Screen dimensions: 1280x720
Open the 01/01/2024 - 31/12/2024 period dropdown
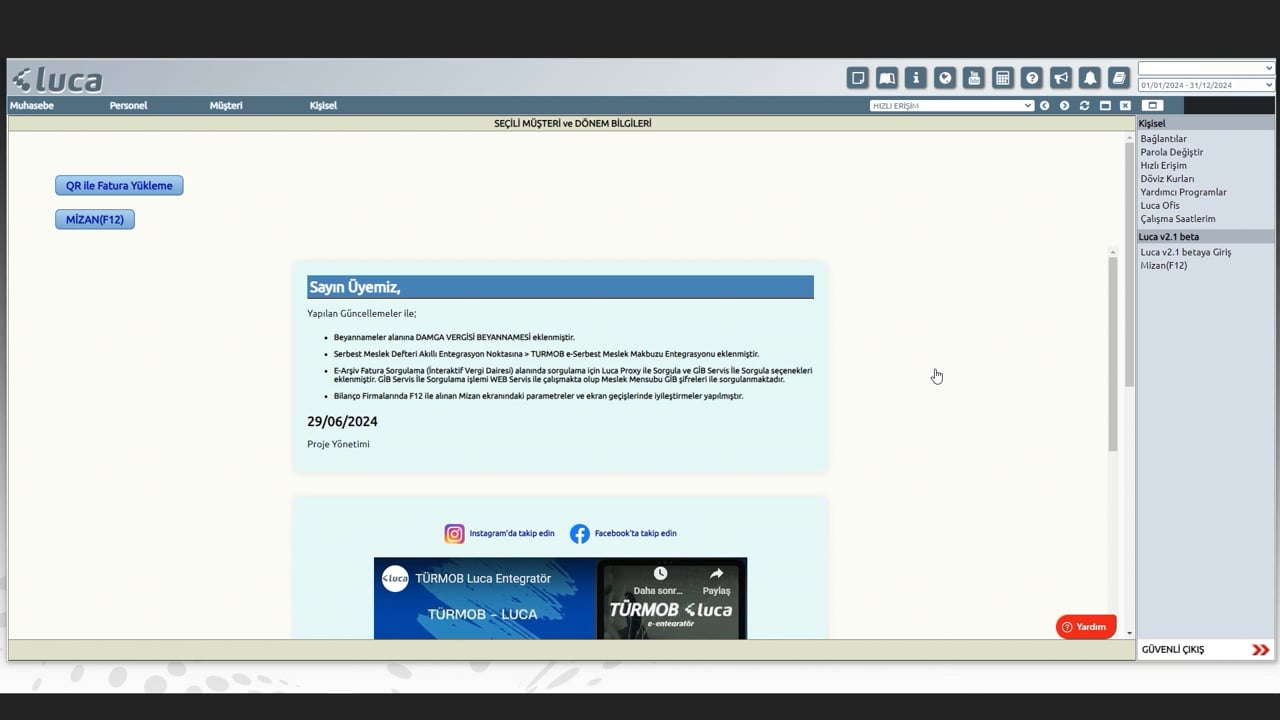tap(1206, 85)
